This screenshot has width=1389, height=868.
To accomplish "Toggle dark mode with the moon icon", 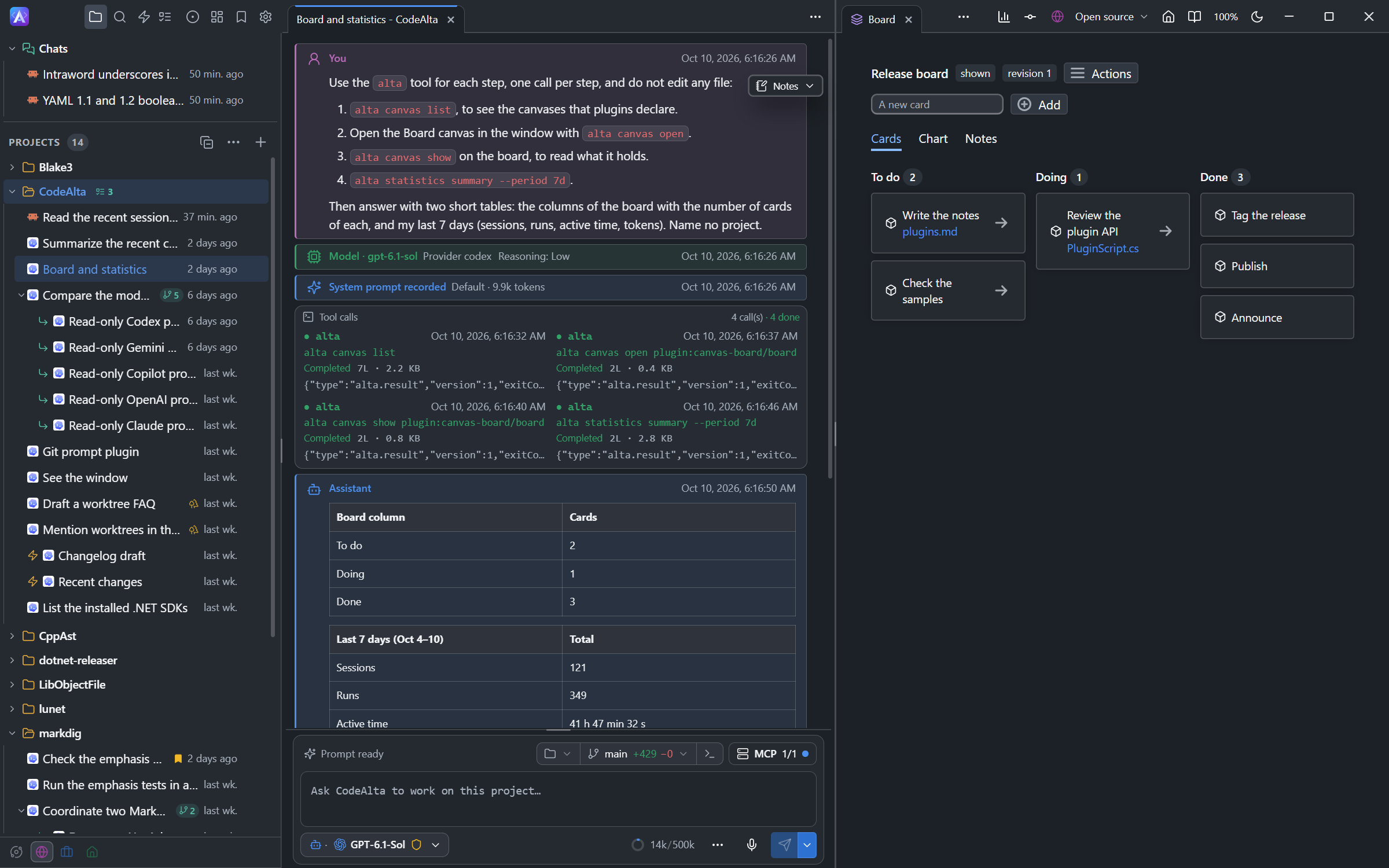I will pos(1257,17).
